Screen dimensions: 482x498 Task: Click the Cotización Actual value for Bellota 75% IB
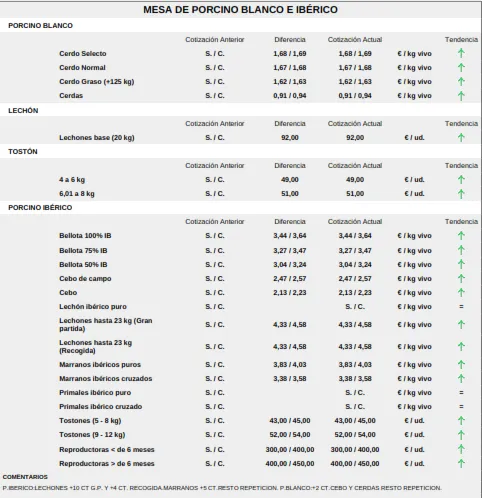point(355,251)
